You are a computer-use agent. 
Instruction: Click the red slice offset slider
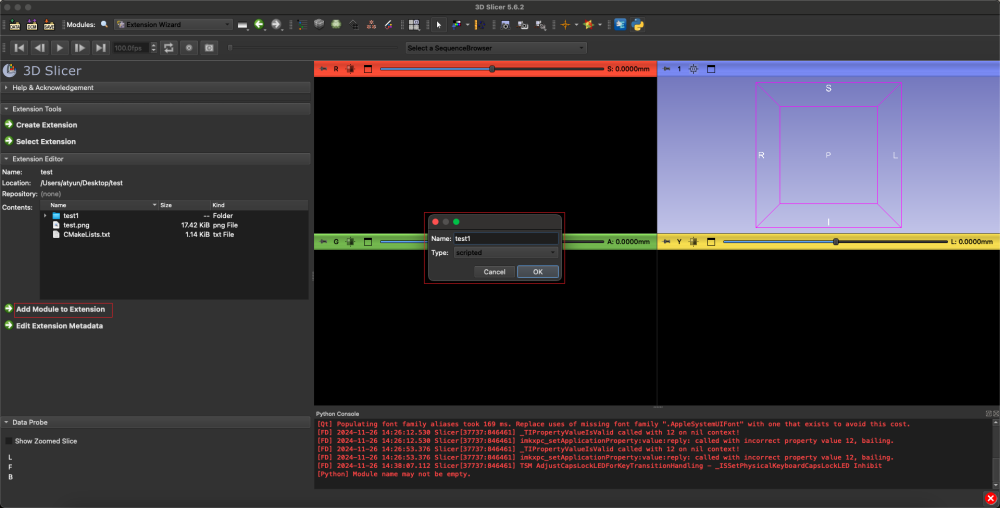491,69
